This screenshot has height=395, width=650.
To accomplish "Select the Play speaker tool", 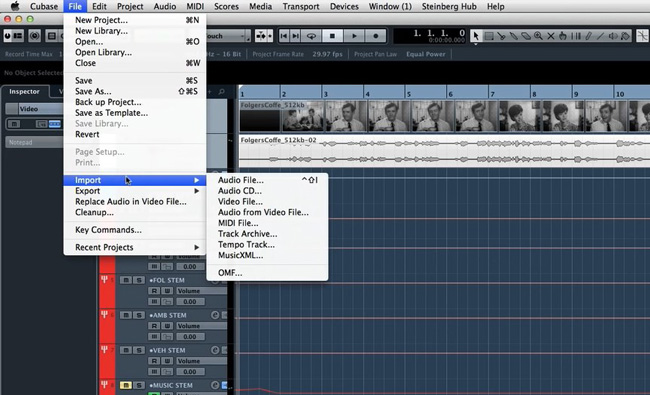I will (x=613, y=36).
